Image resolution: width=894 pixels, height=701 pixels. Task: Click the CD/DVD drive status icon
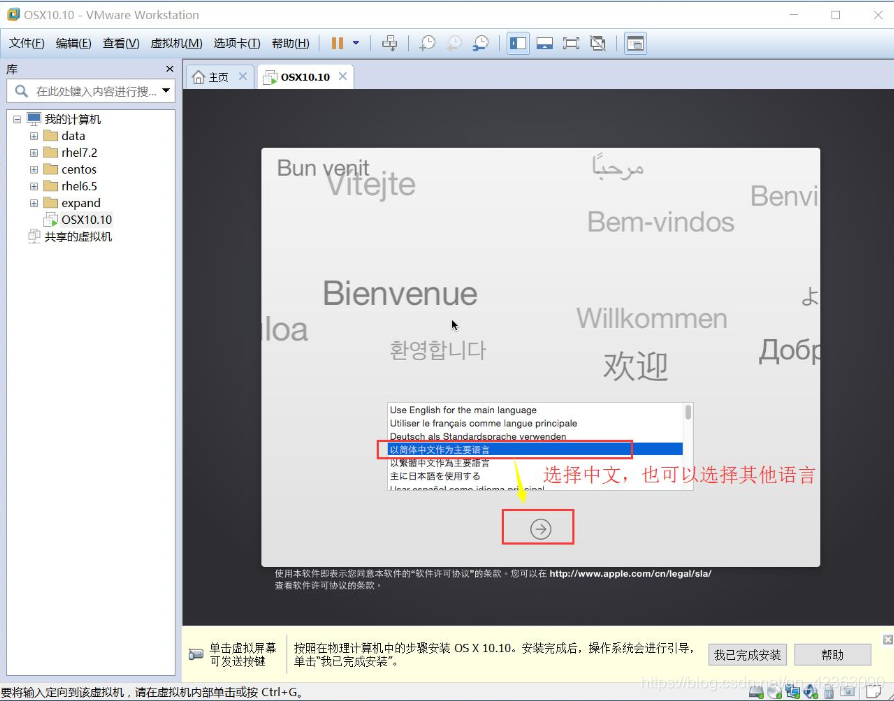[x=774, y=692]
